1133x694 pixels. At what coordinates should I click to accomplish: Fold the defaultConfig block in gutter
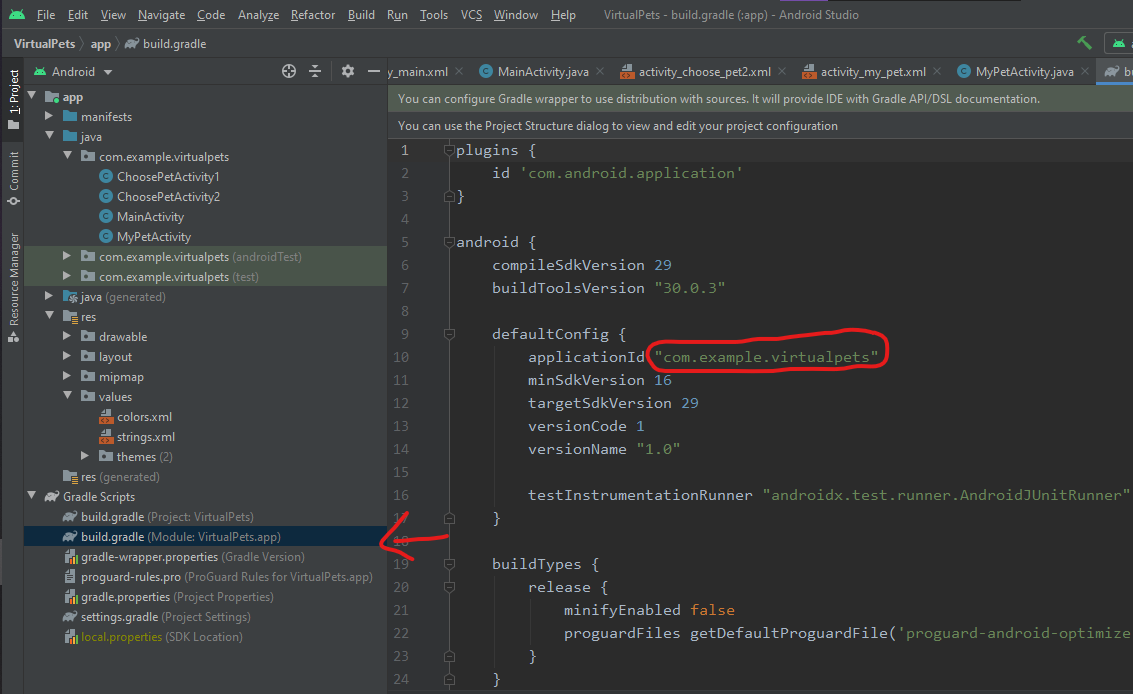click(449, 334)
